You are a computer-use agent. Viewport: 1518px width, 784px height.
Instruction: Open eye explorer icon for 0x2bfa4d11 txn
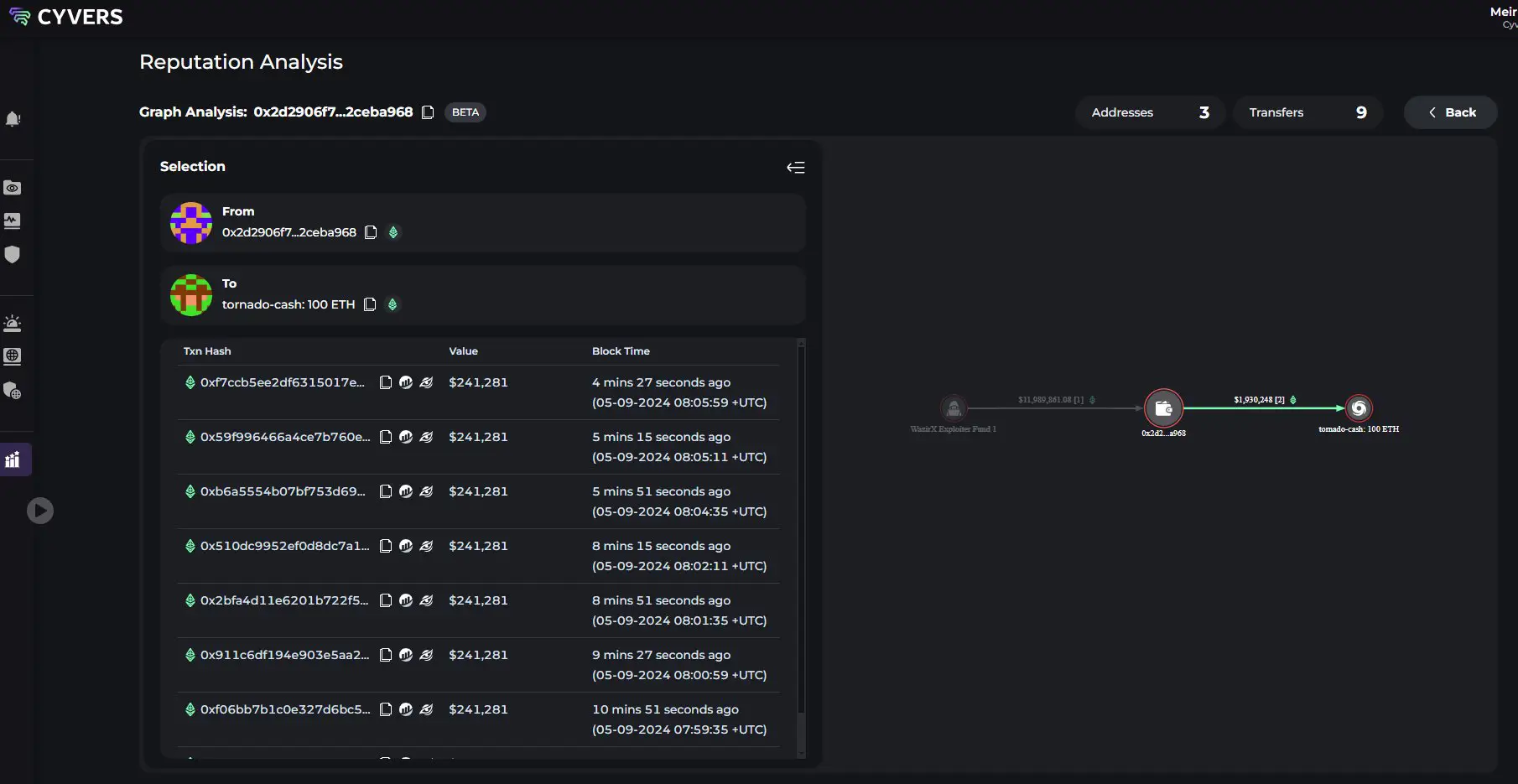click(426, 600)
